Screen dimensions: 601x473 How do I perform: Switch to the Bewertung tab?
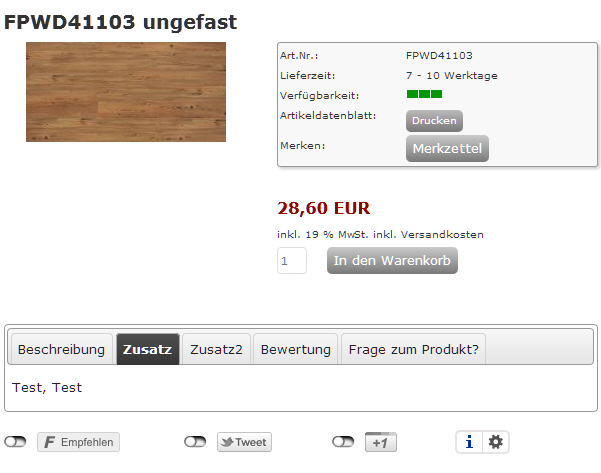pyautogui.click(x=296, y=349)
